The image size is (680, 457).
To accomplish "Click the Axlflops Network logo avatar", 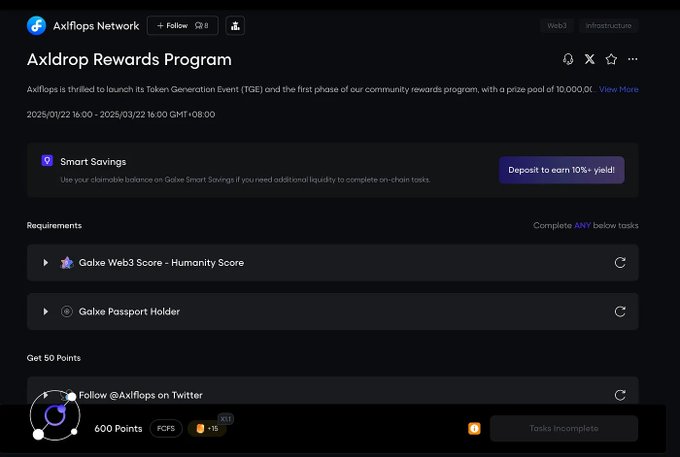I will pyautogui.click(x=36, y=26).
